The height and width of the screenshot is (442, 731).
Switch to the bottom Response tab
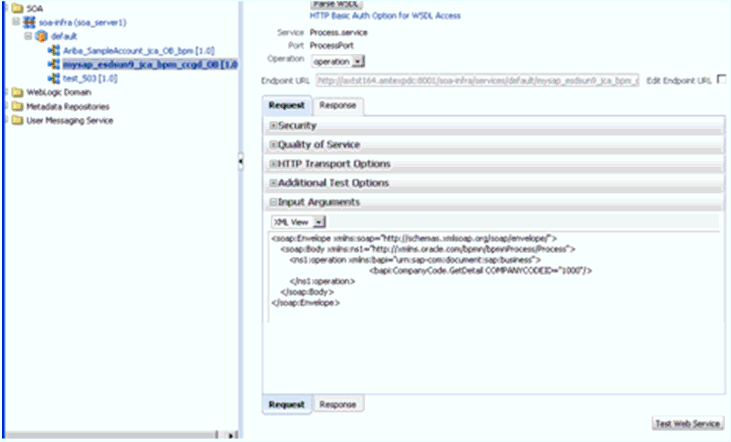(x=338, y=404)
